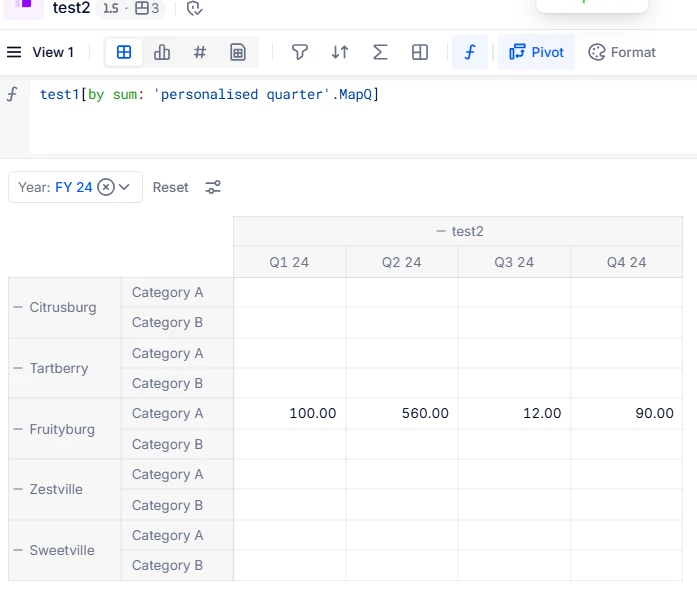Image resolution: width=697 pixels, height=592 pixels.
Task: Open the Format panel
Action: 622,52
